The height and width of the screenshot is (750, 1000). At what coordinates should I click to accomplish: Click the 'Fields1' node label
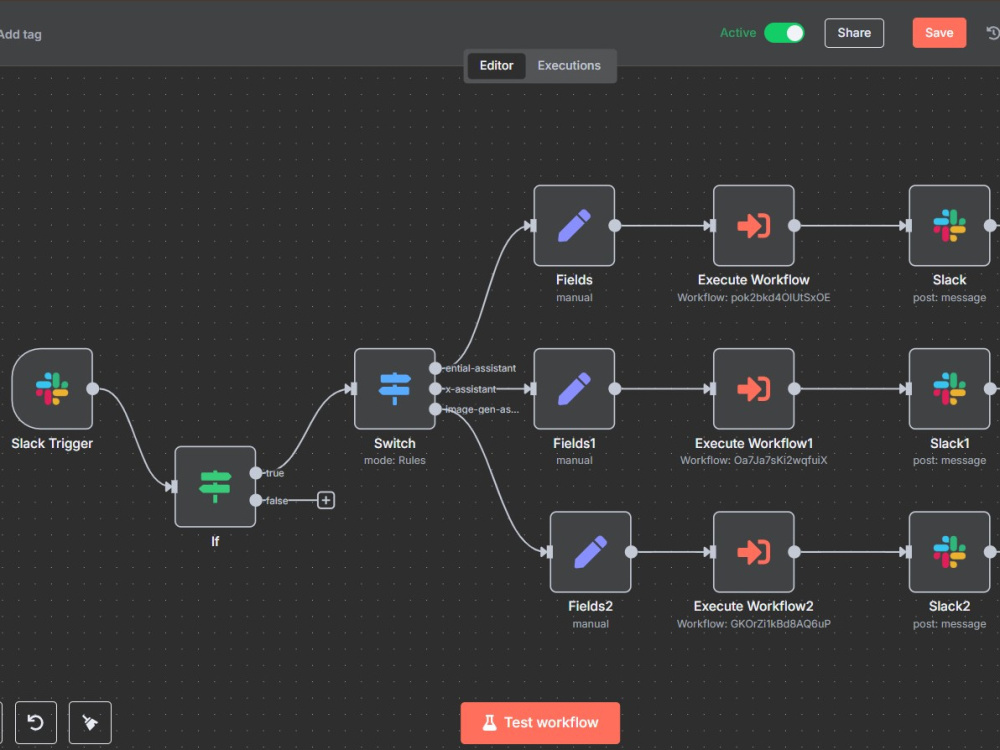(x=574, y=443)
